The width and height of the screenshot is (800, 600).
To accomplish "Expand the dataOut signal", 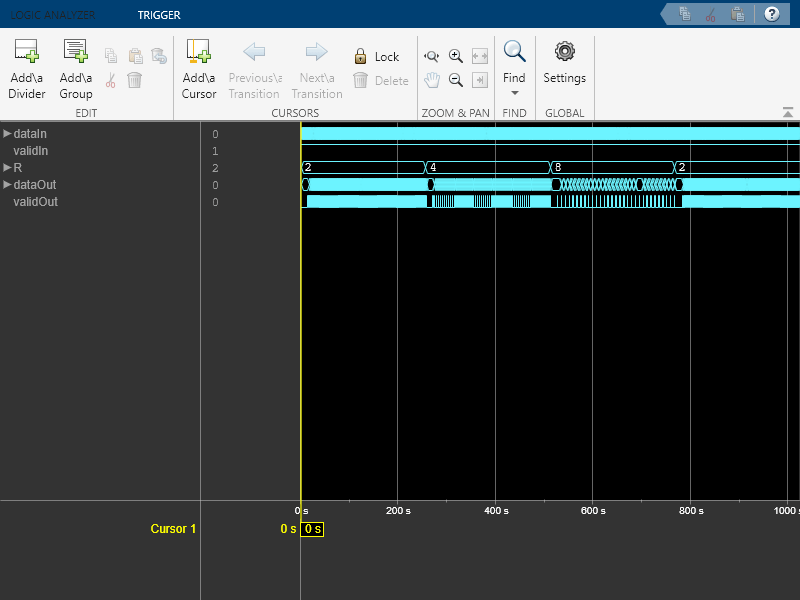I will pos(7,184).
